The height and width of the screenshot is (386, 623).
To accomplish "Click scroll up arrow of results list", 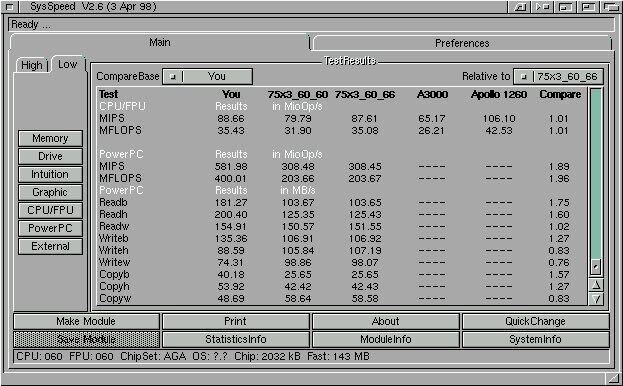I will click(596, 285).
